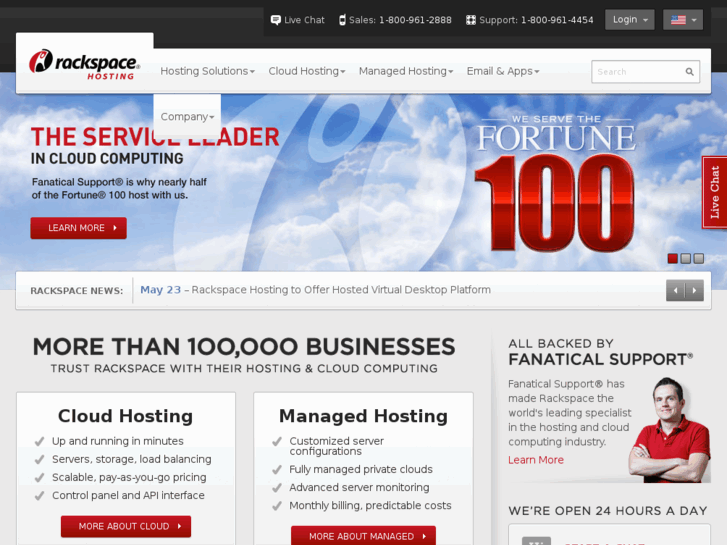Click 'Up and running in minutes' text

[x=118, y=441]
